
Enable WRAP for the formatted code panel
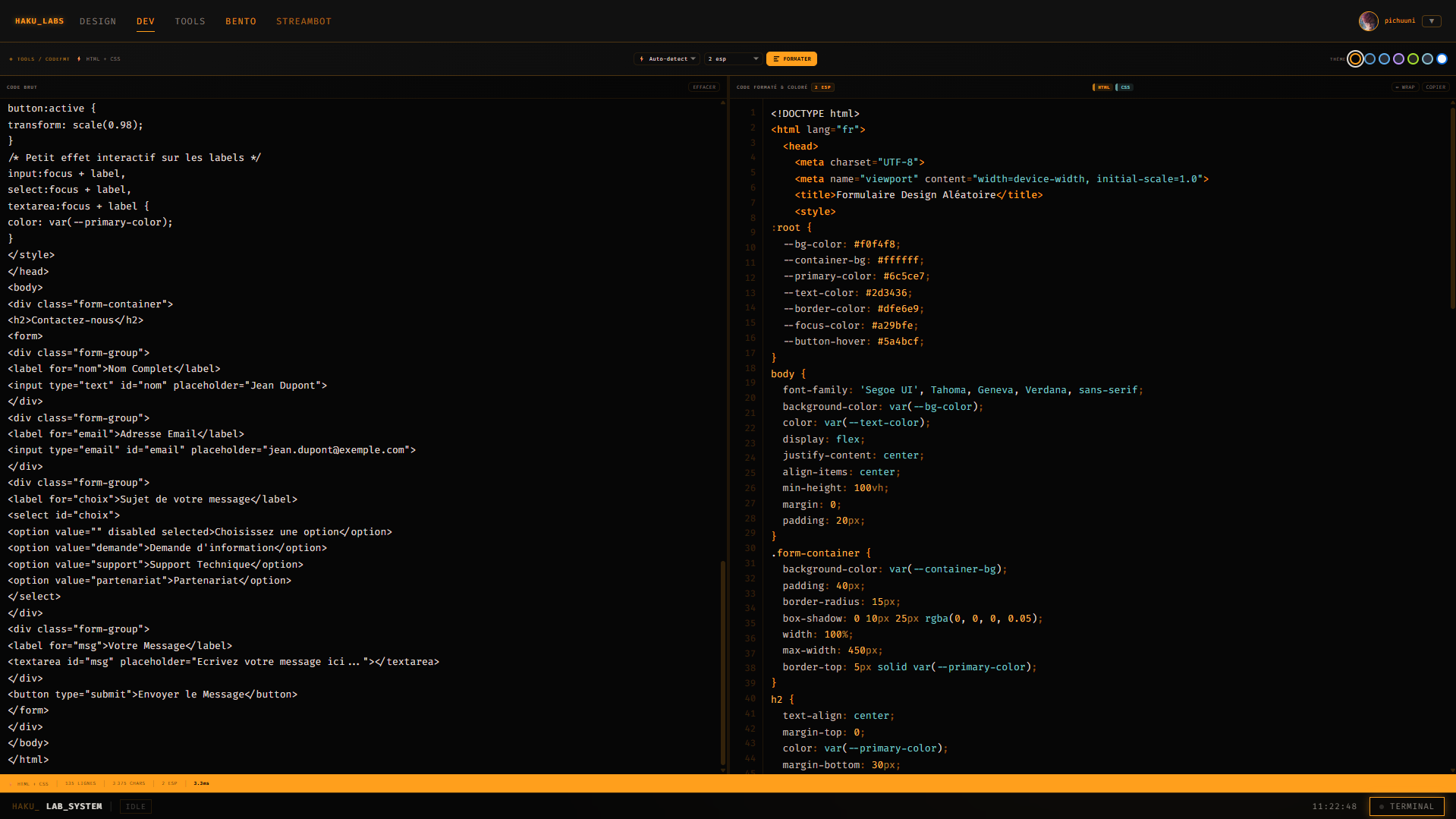pos(1405,87)
